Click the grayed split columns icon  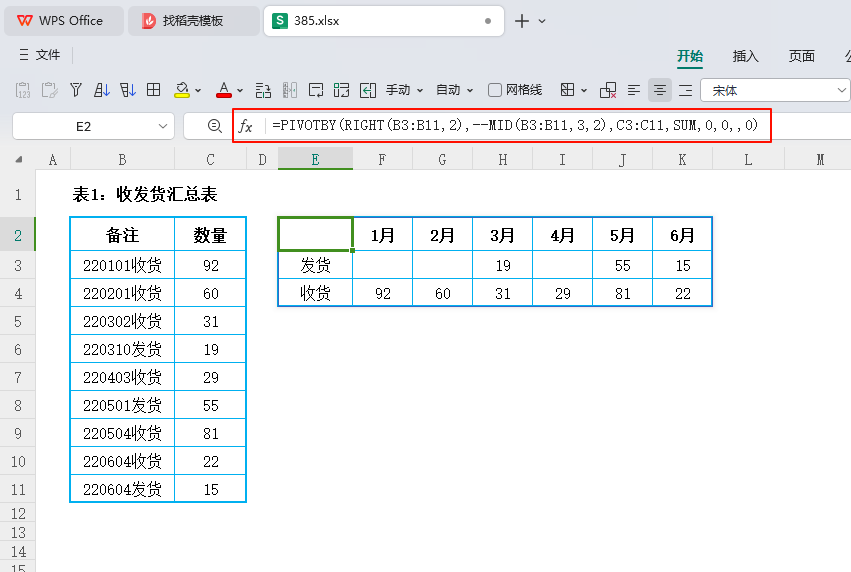tap(290, 90)
